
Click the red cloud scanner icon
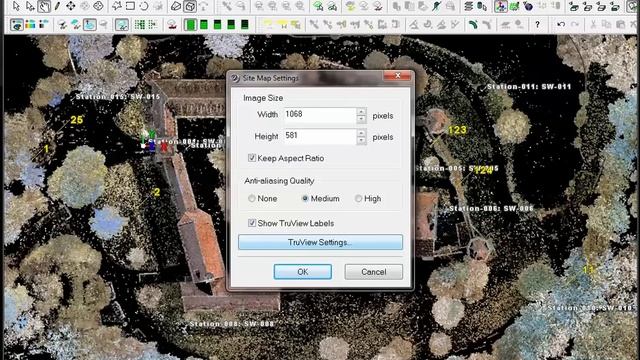(x=172, y=25)
